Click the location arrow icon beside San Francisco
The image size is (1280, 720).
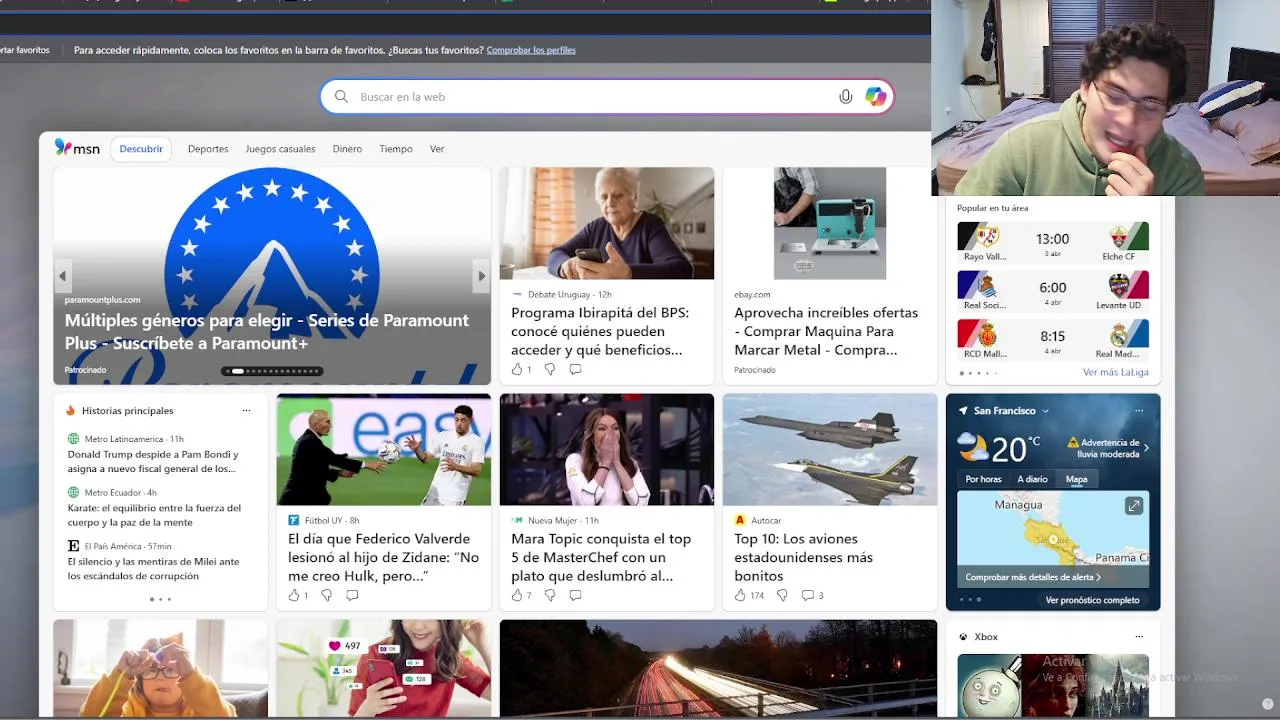[963, 411]
